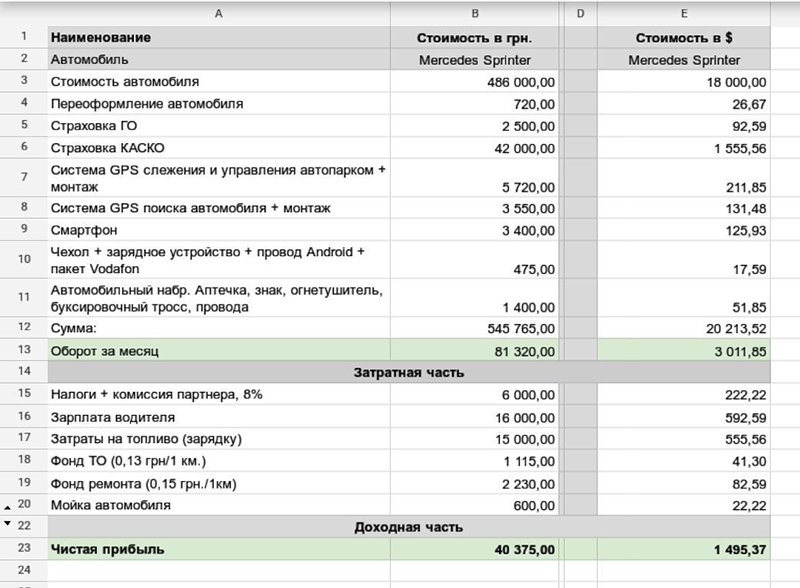Click the GPS слежения и управления автопарком cell
Image resolution: width=800 pixels, height=588 pixels.
[219, 178]
